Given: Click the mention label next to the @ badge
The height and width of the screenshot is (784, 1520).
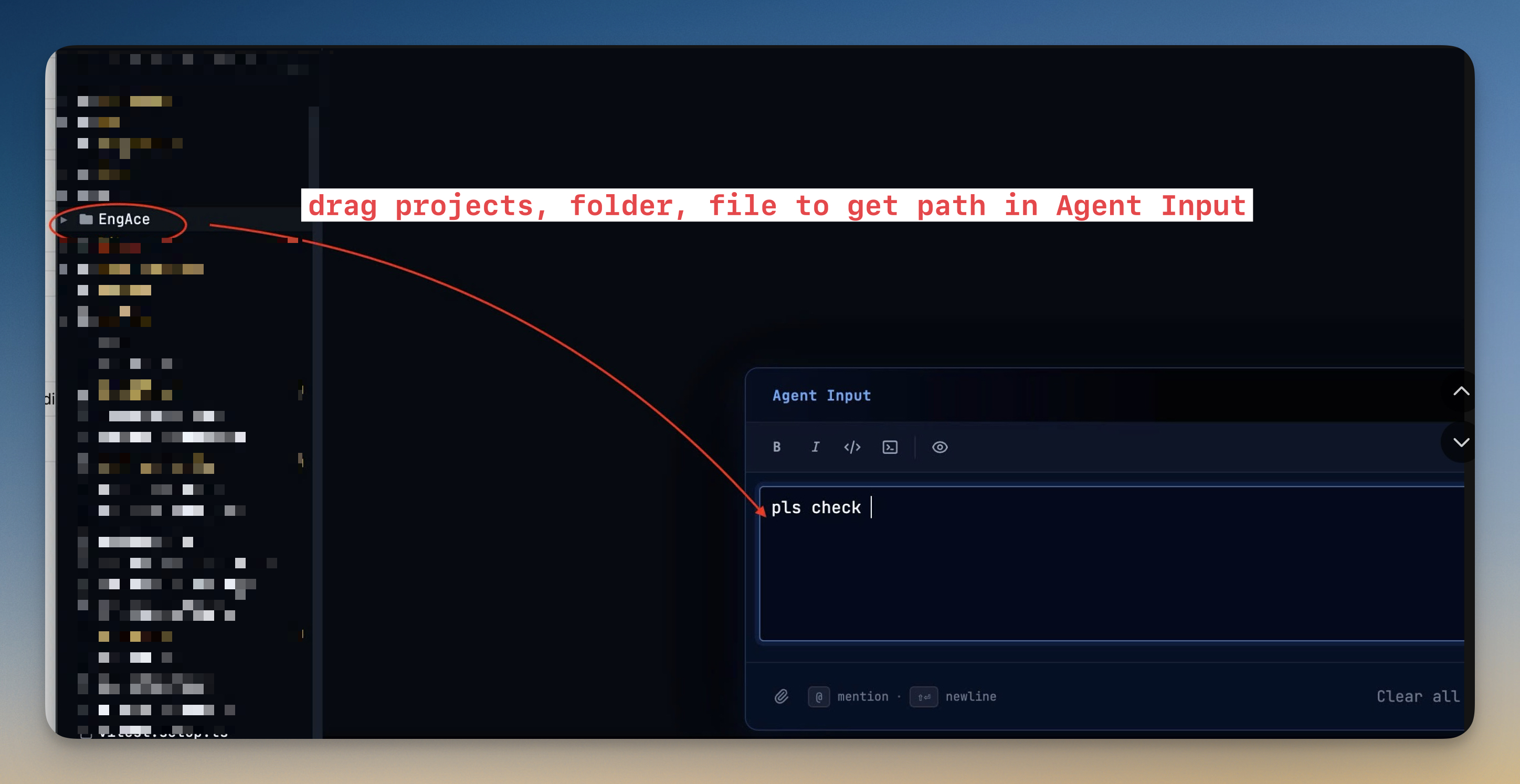Looking at the screenshot, I should 863,697.
